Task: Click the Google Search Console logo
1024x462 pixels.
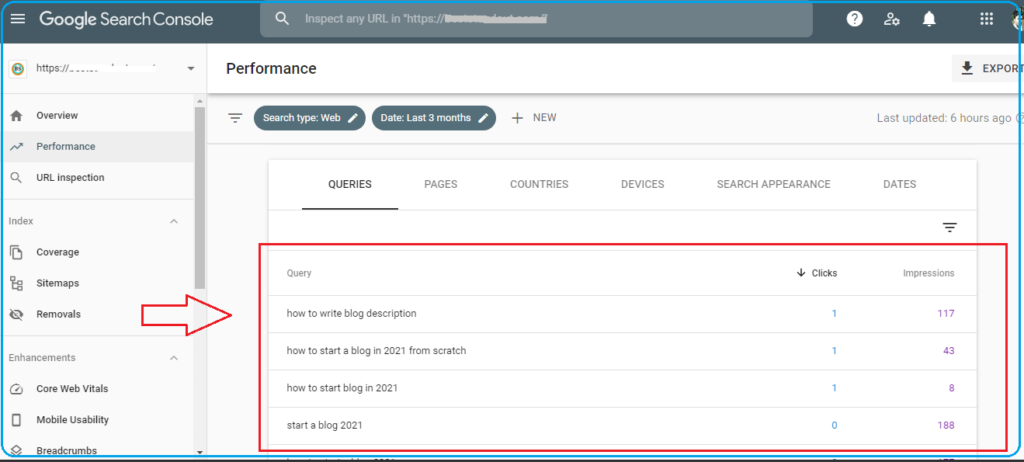Action: 126,19
